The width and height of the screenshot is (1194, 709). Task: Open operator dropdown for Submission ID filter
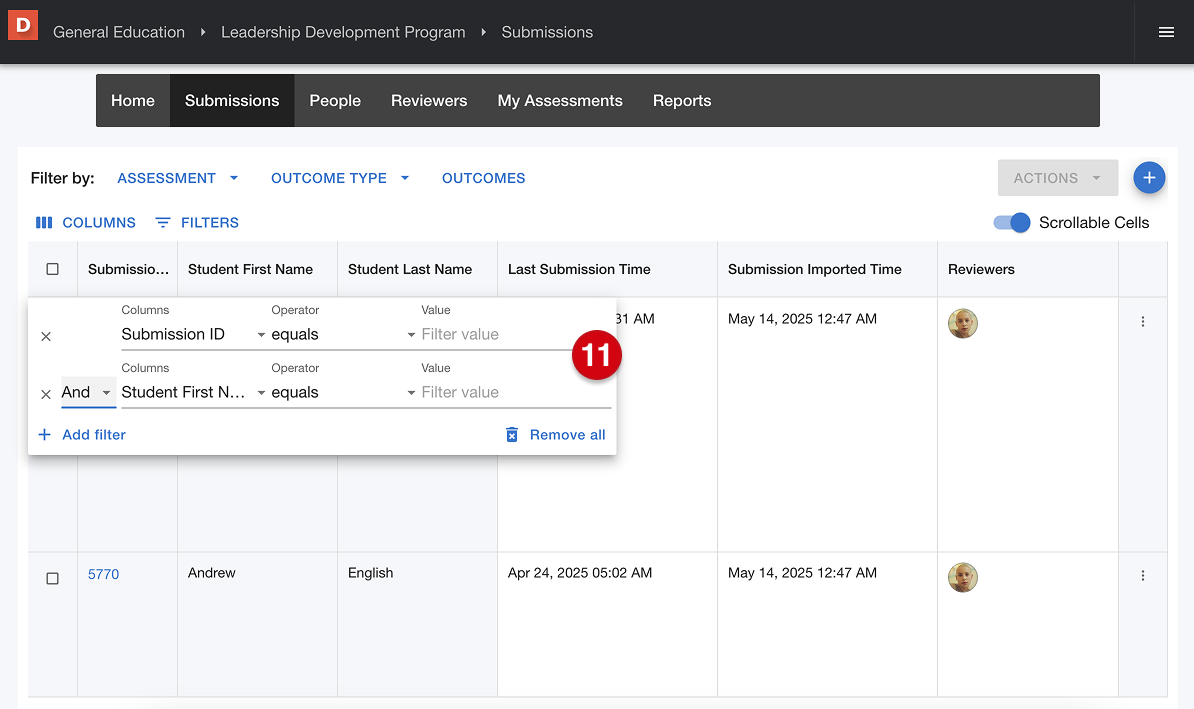343,335
